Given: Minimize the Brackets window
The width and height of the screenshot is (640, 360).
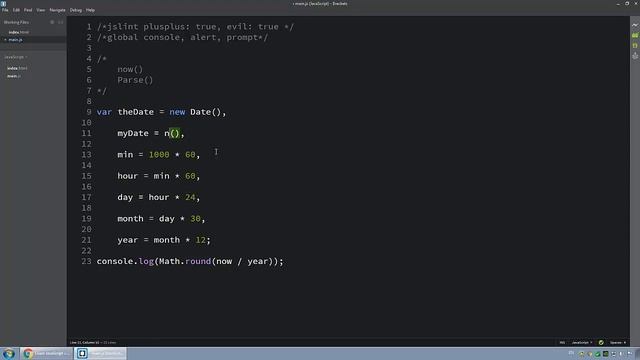Looking at the screenshot, I should (618, 3).
